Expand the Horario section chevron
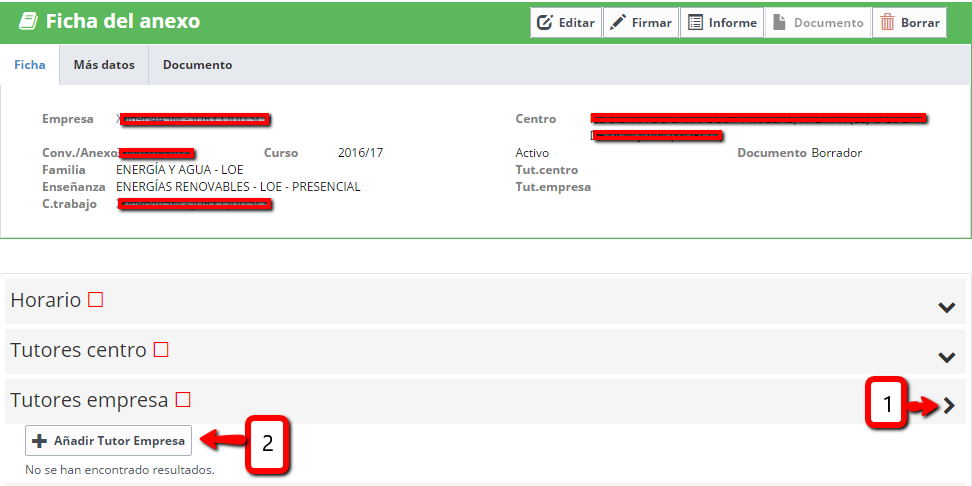 946,307
